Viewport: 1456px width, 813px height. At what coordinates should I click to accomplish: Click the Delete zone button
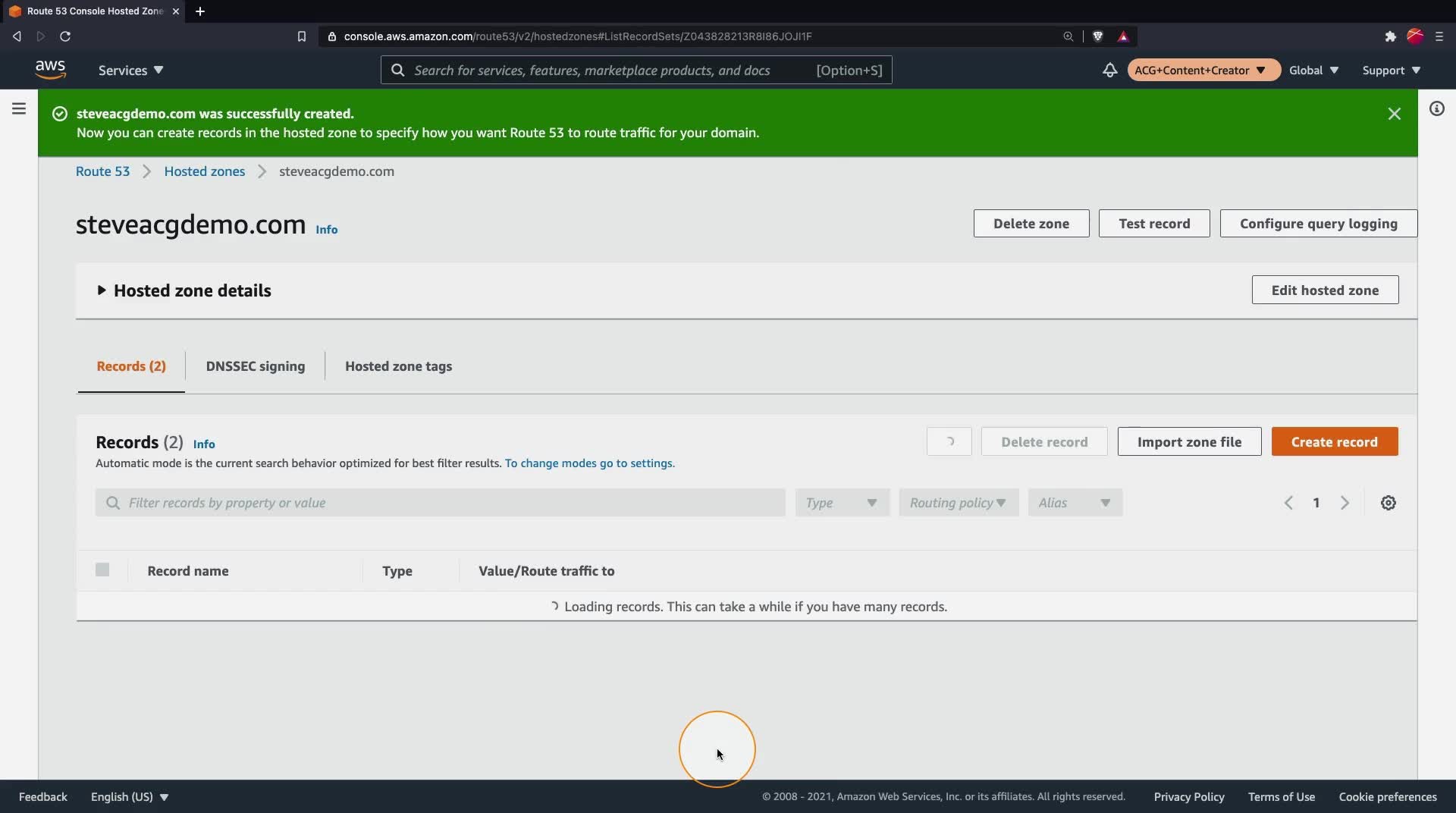(x=1031, y=224)
